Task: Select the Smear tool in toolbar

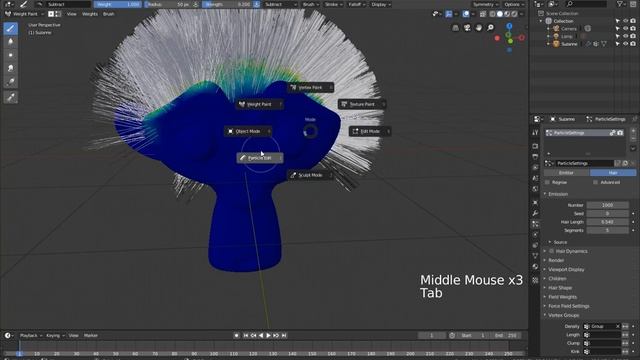Action: pos(11,68)
